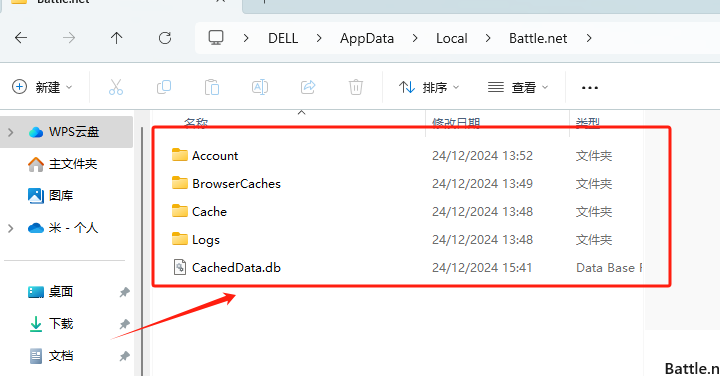This screenshot has width=720, height=376.
Task: Click the Paste clipboard icon
Action: [212, 87]
